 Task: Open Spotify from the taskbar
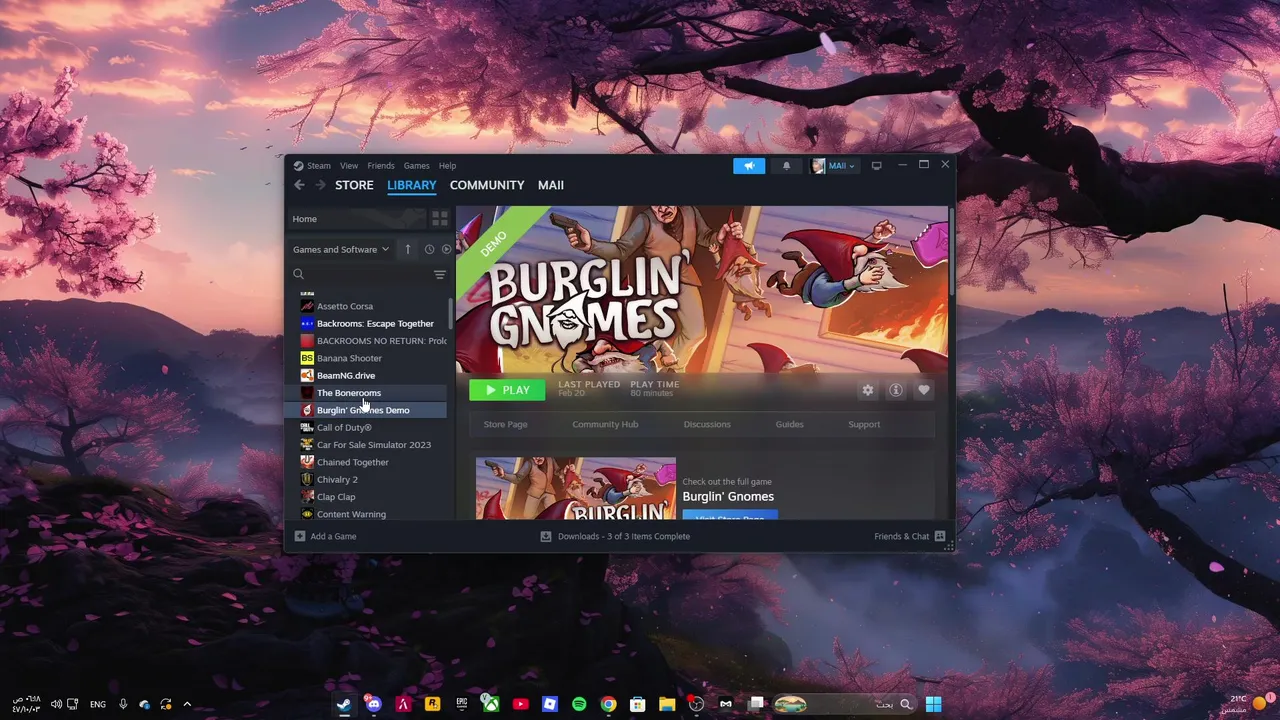pyautogui.click(x=579, y=704)
